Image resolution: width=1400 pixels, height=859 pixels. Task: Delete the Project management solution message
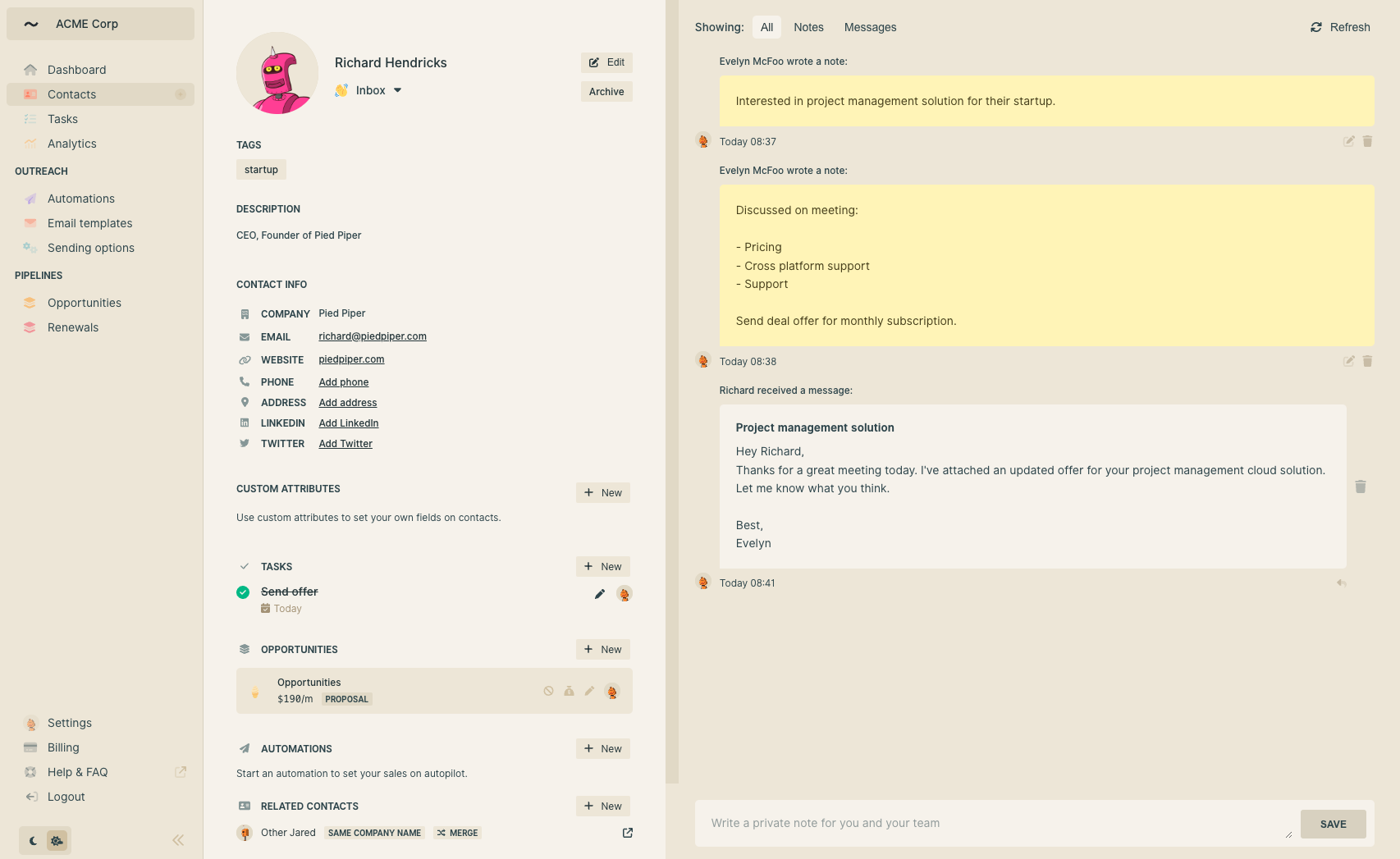tap(1360, 487)
